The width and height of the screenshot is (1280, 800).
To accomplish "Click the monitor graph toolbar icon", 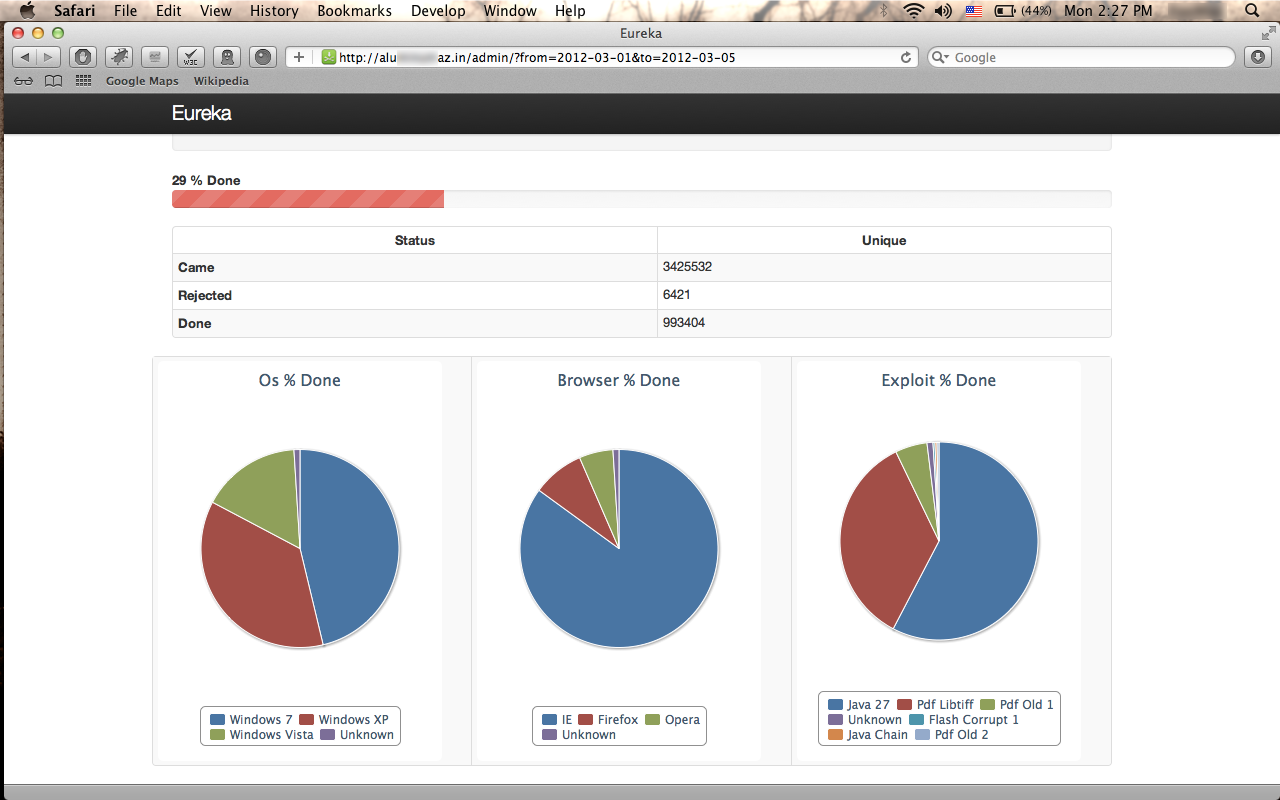I will pyautogui.click(x=154, y=57).
